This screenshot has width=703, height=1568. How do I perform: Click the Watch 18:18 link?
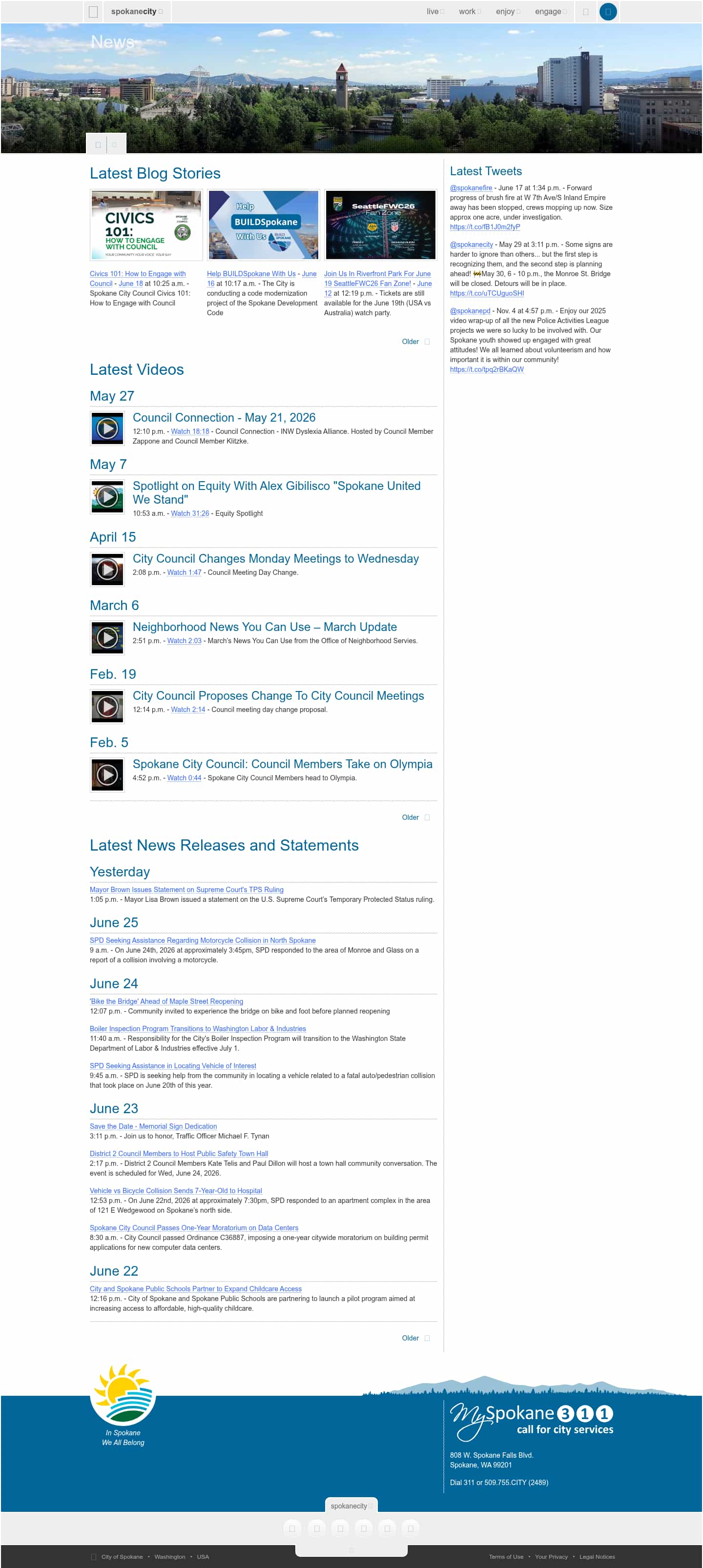click(x=190, y=431)
